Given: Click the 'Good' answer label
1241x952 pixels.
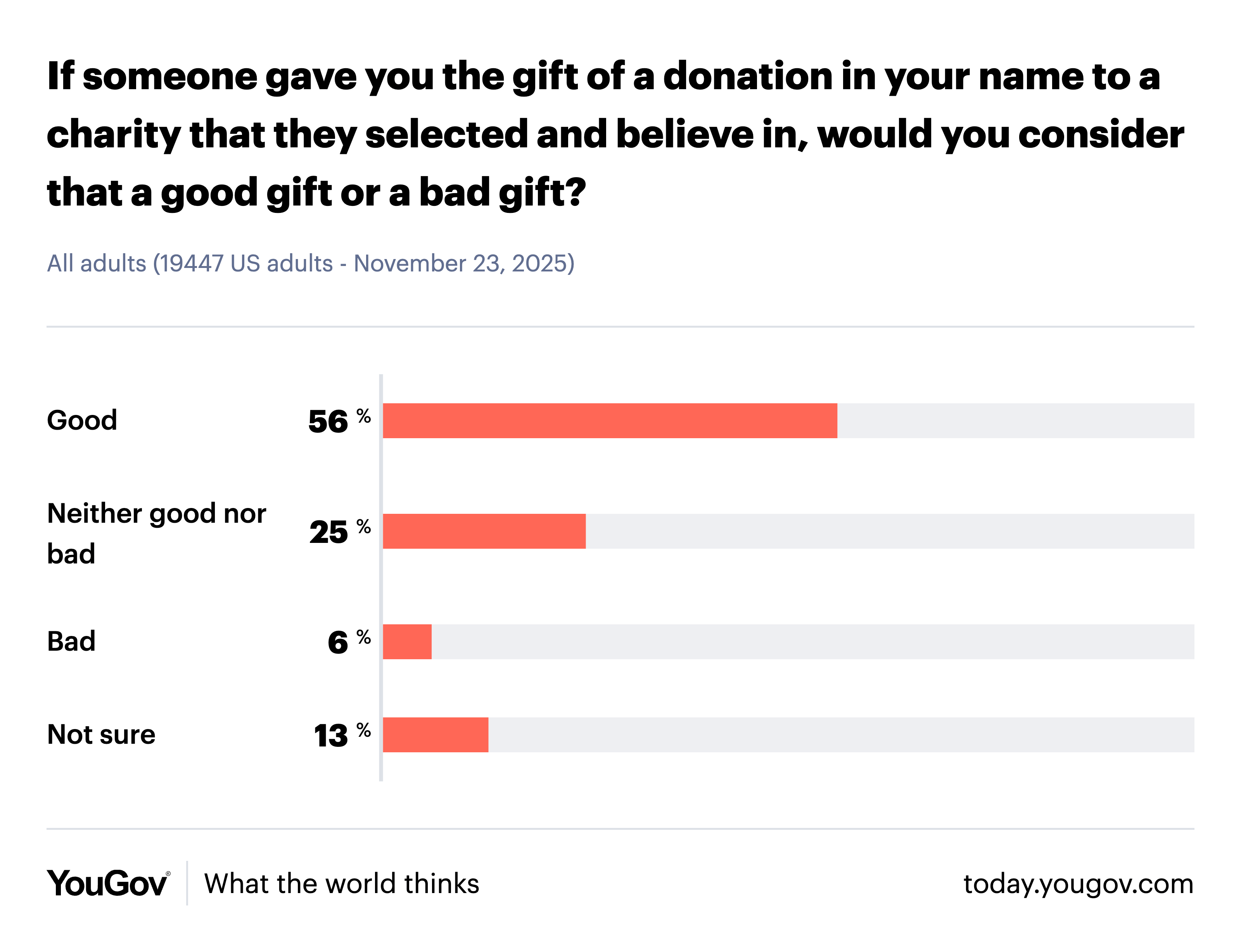Looking at the screenshot, I should 82,420.
